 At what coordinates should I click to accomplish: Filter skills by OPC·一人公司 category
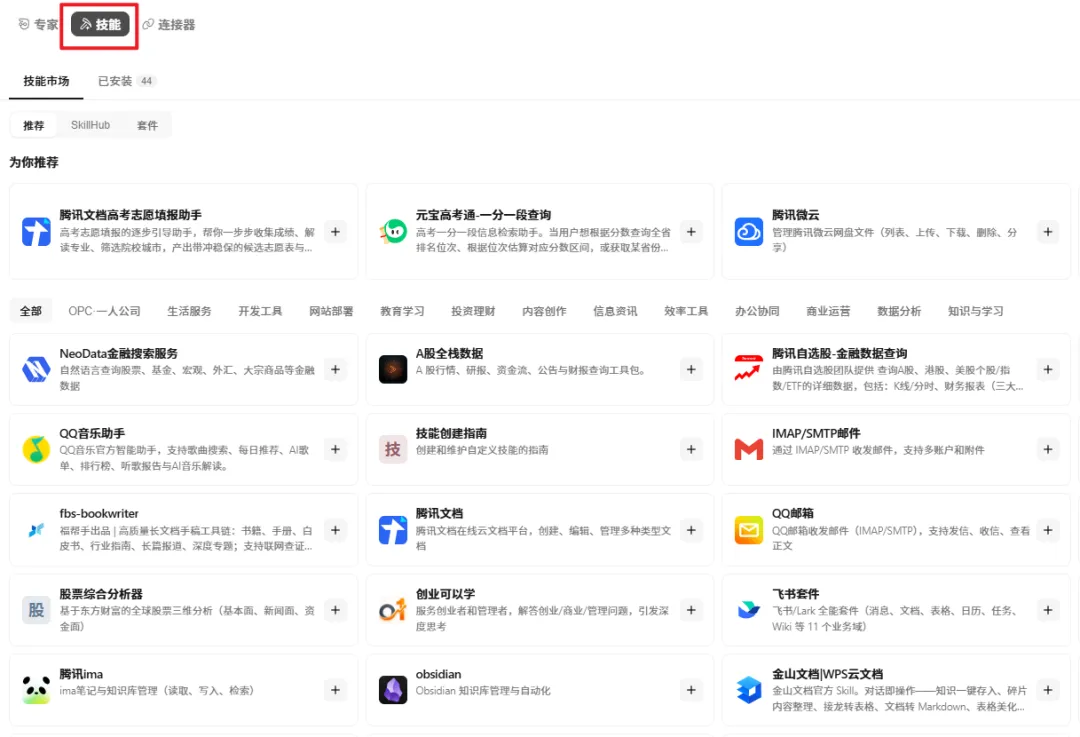(x=104, y=311)
